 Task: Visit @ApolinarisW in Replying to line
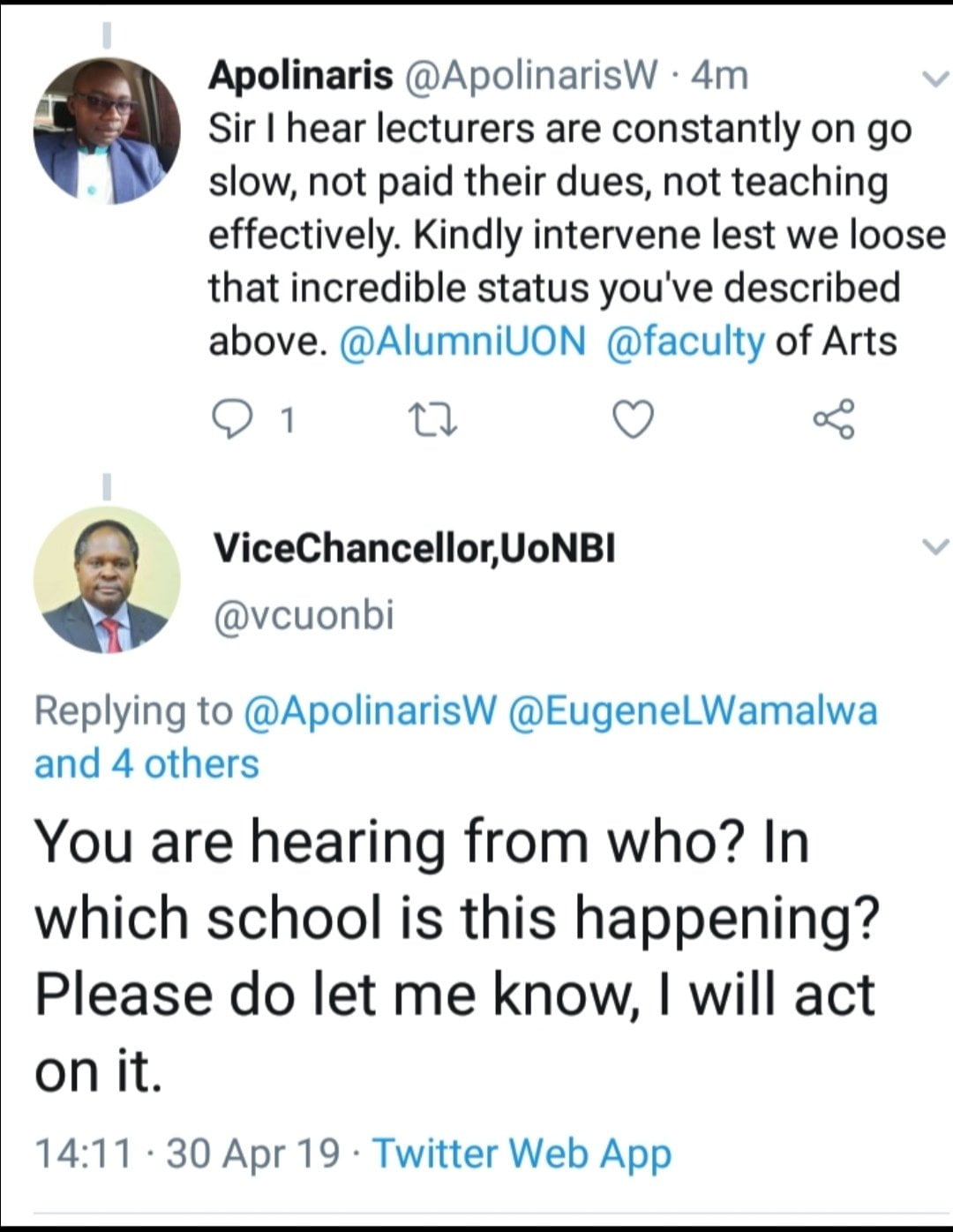coord(370,710)
